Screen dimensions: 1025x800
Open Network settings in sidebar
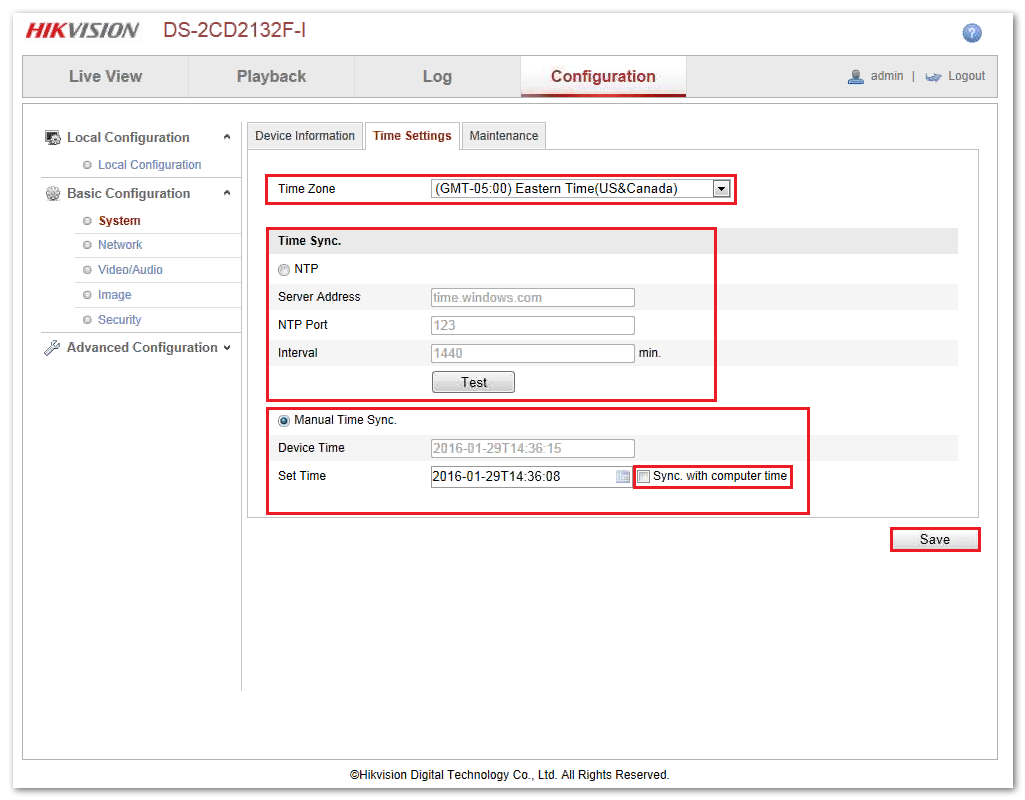click(x=120, y=245)
